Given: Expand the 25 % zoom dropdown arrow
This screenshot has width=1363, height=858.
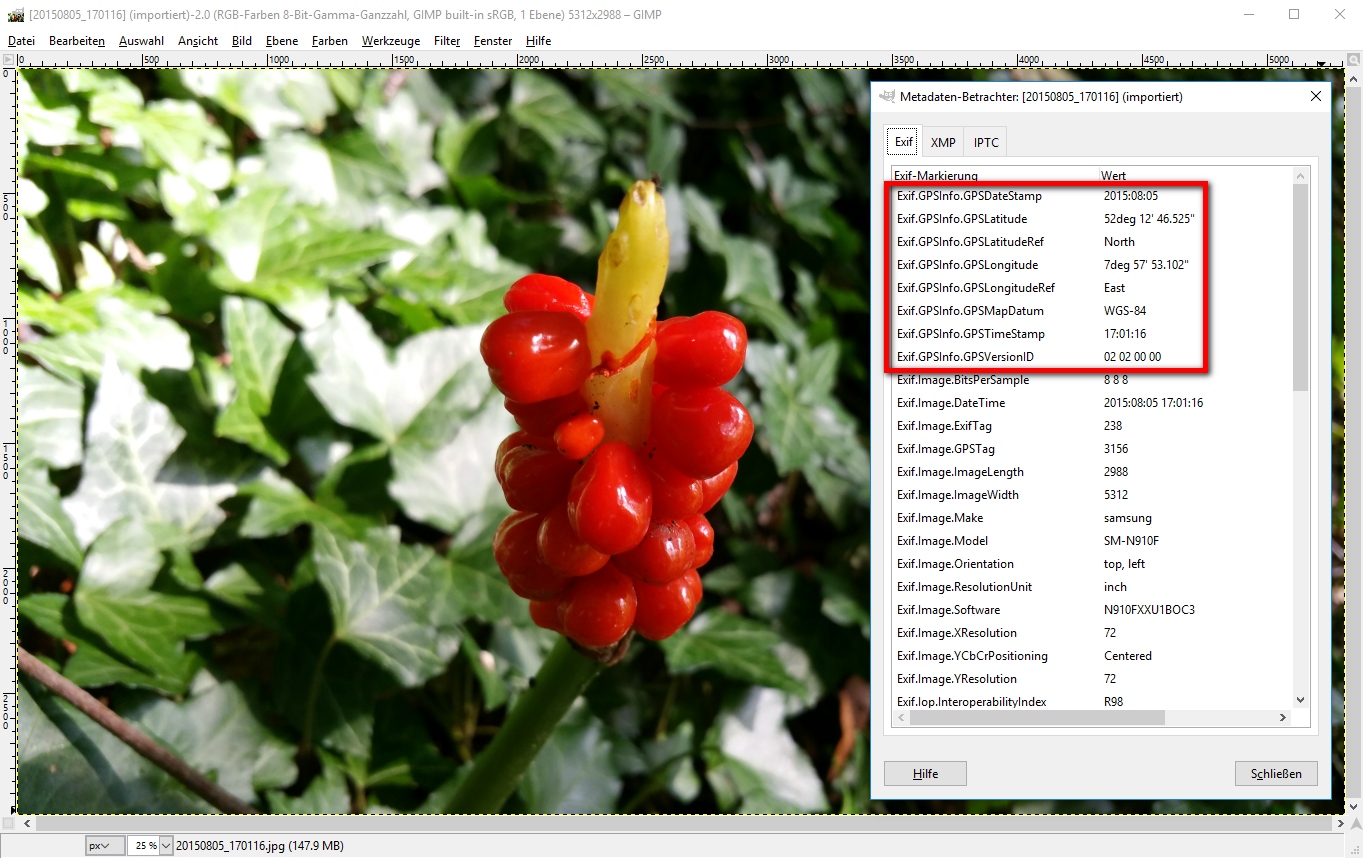Looking at the screenshot, I should coord(166,846).
